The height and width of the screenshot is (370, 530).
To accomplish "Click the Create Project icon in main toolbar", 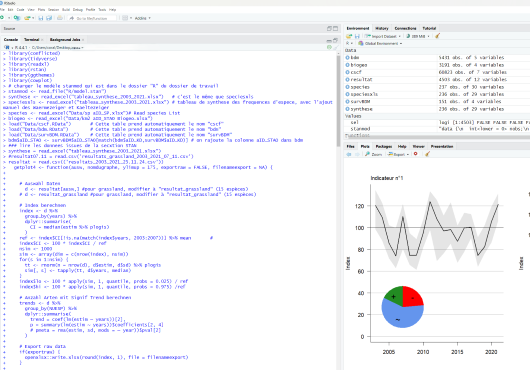I will (x=17, y=18).
